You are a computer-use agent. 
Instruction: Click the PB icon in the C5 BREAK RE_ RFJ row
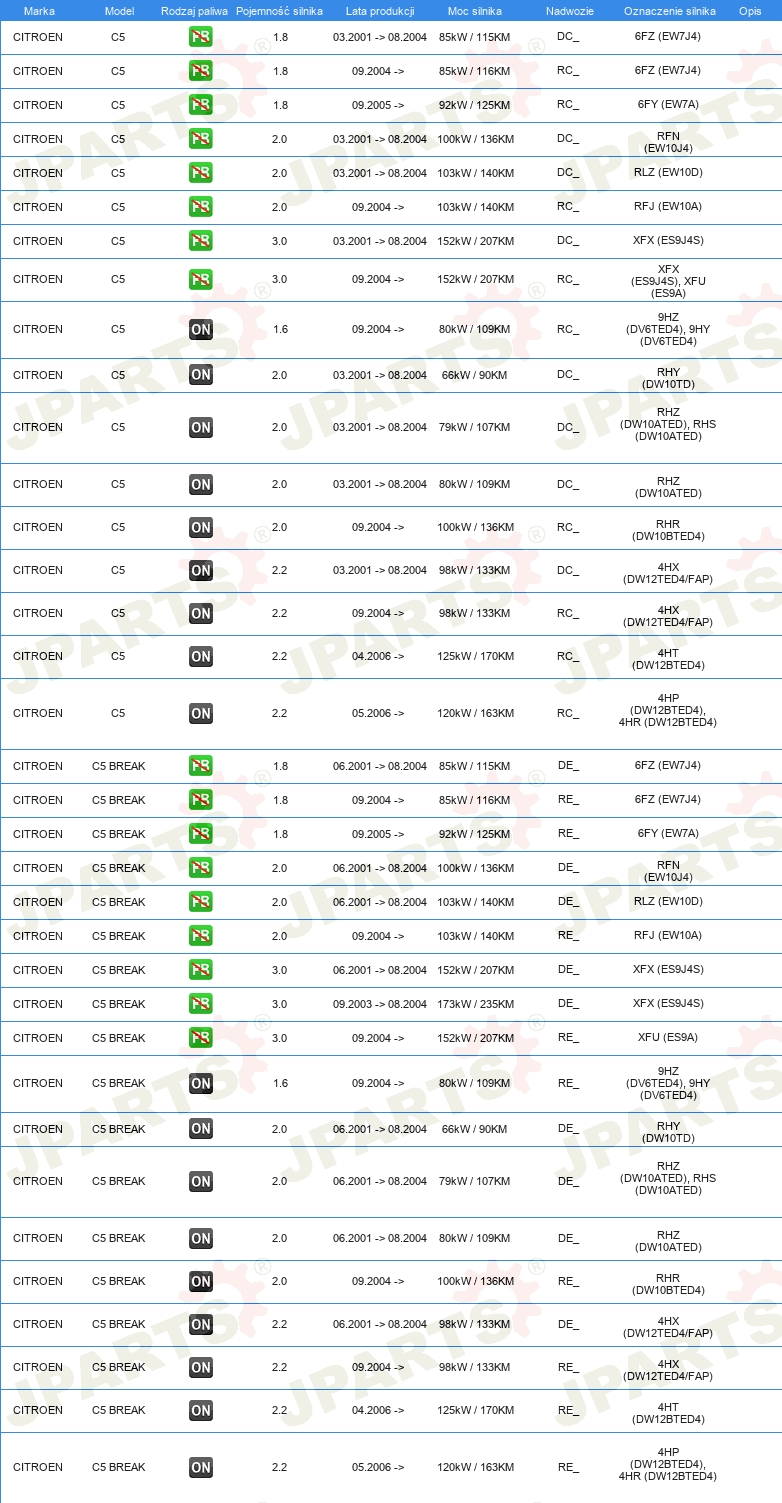200,936
